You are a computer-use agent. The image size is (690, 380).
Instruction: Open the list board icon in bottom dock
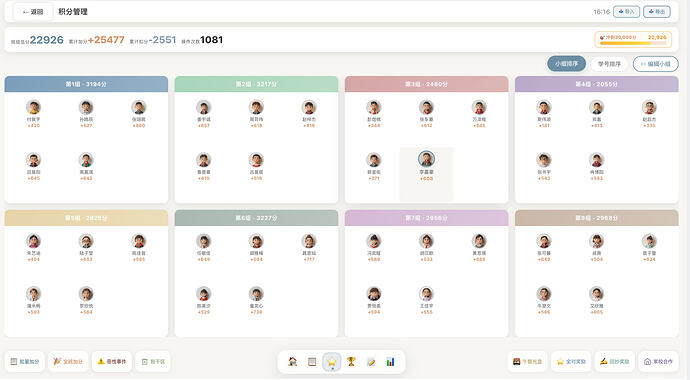pos(312,362)
